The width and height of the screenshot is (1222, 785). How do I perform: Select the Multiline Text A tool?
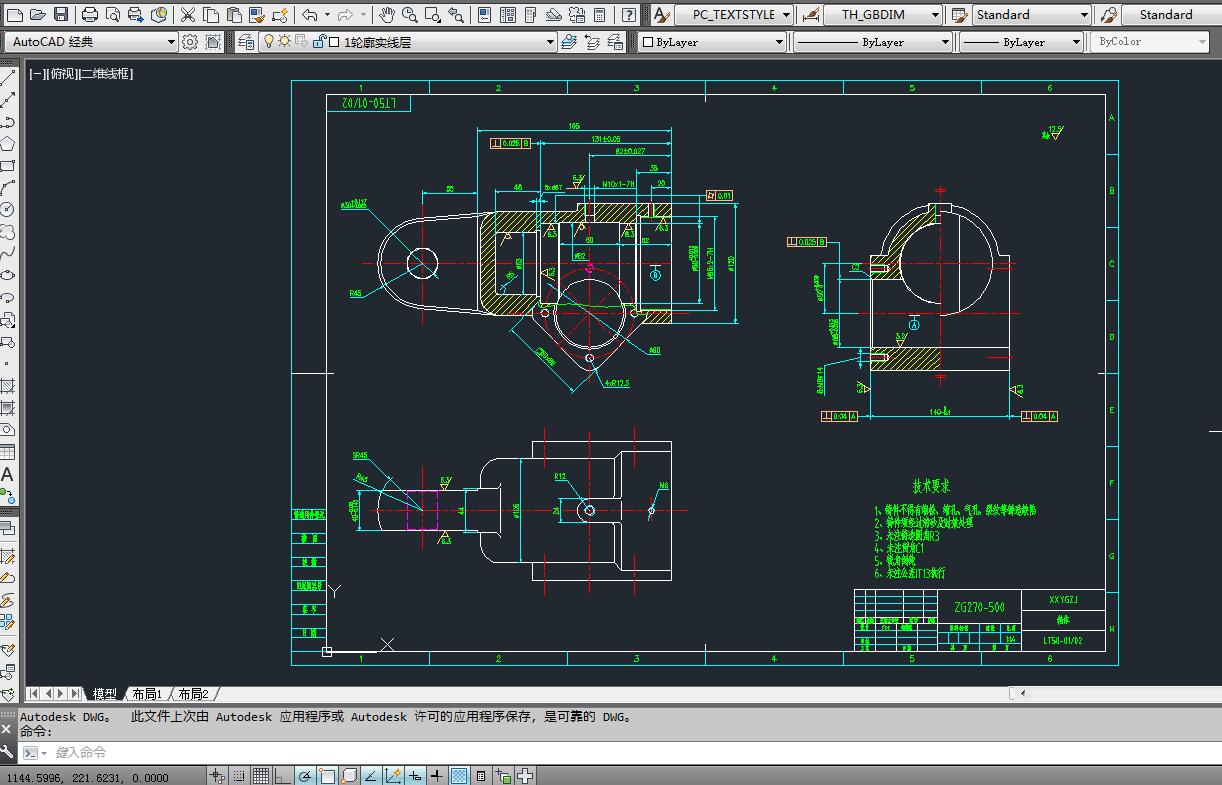tap(7, 474)
